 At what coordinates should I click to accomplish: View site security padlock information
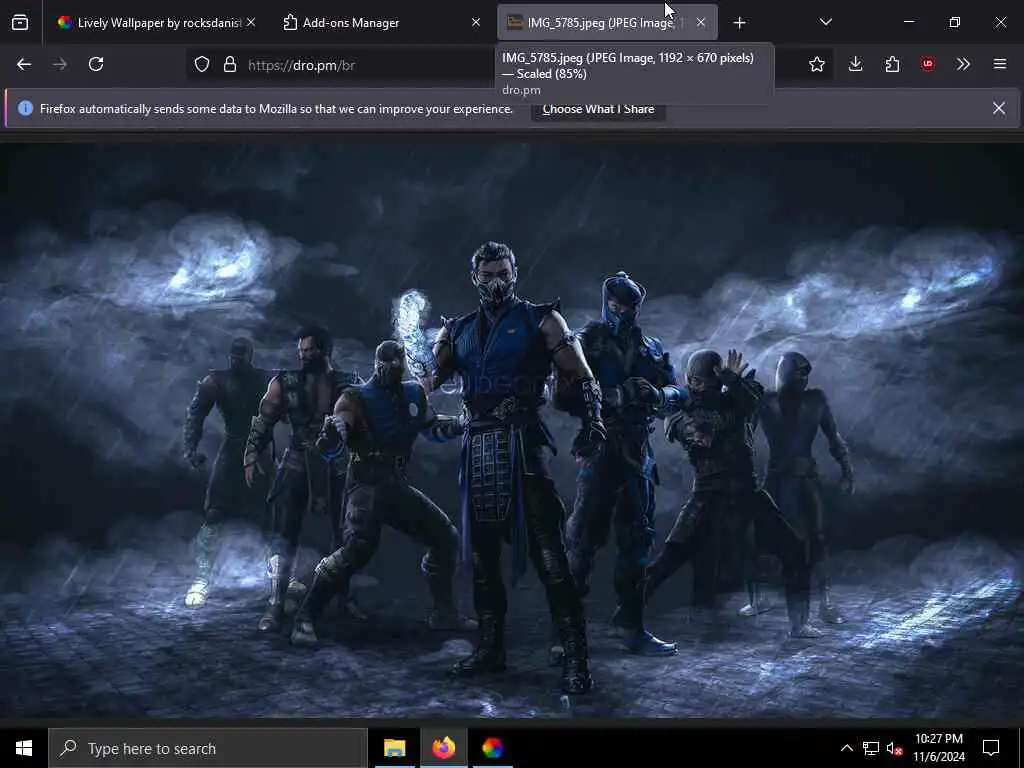(x=229, y=65)
